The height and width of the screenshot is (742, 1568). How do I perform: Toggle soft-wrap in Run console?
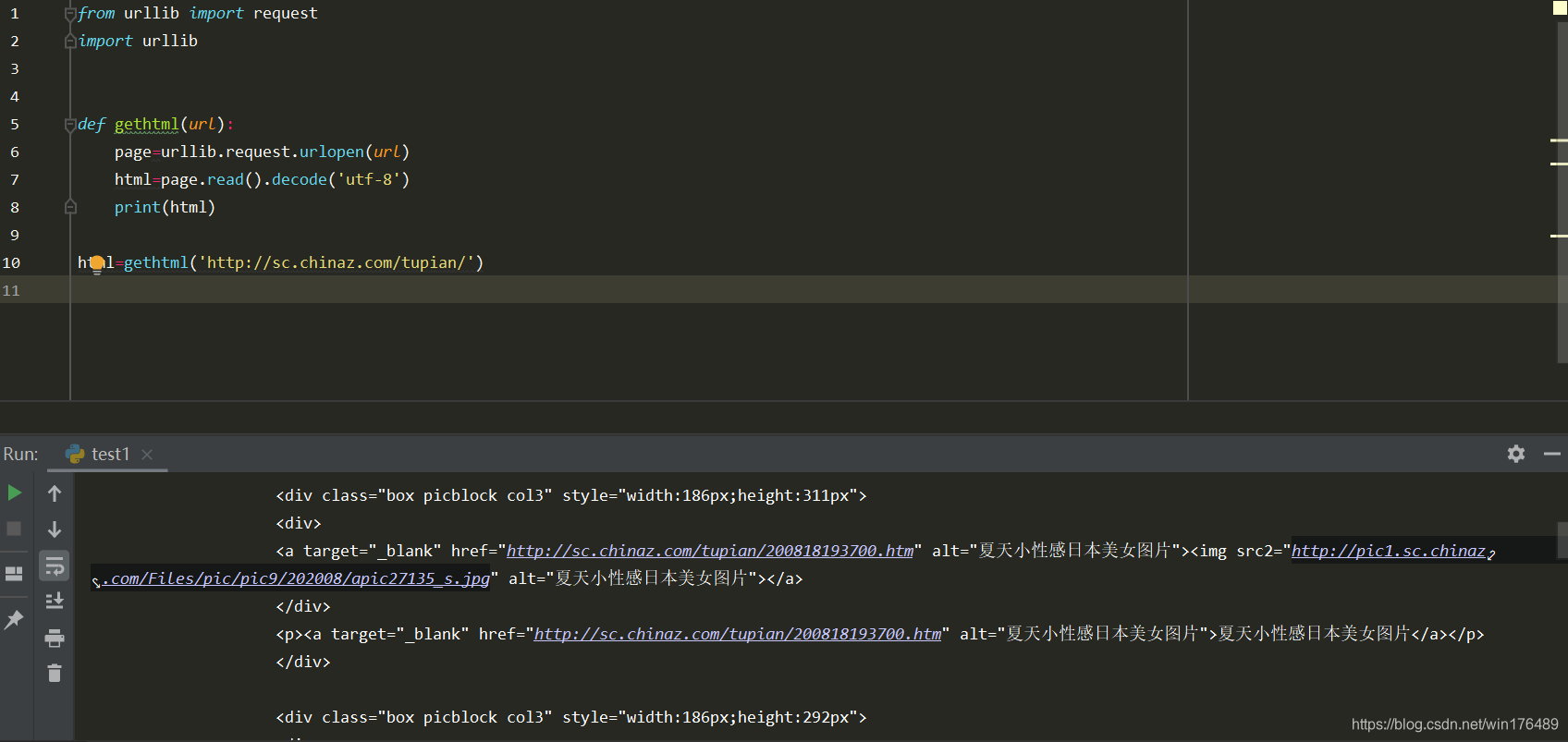pyautogui.click(x=55, y=566)
